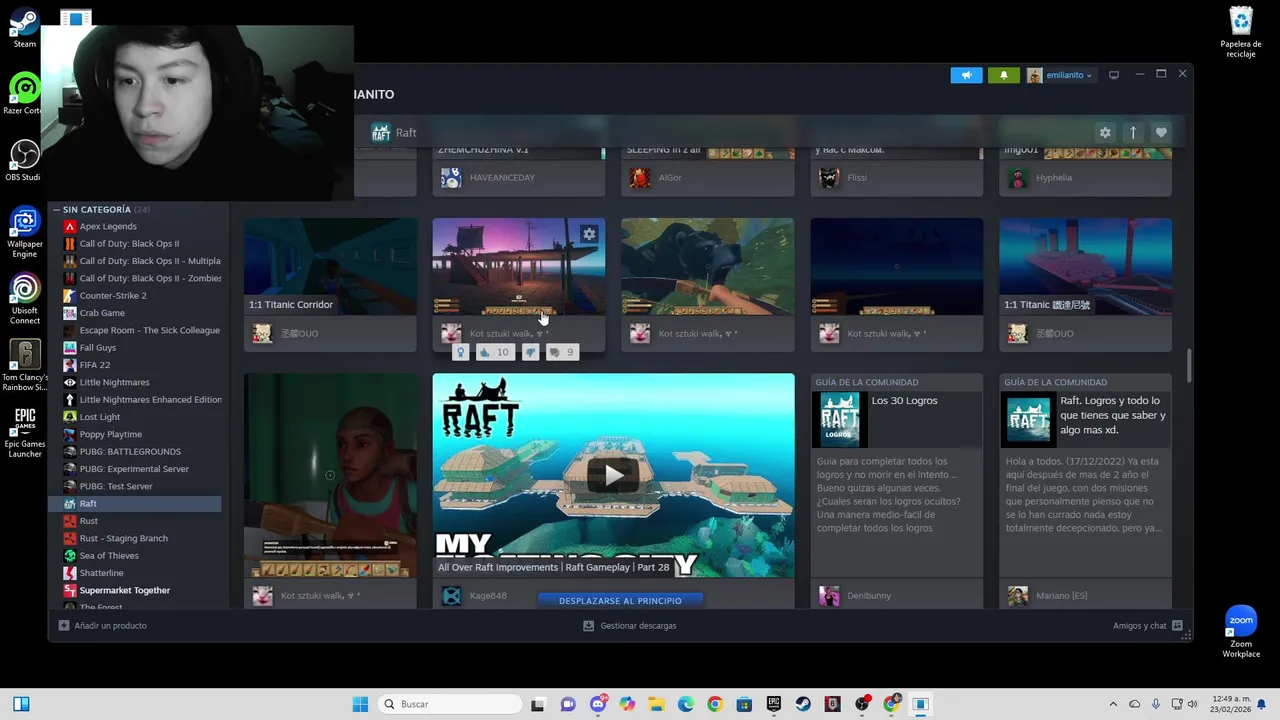Viewport: 1280px width, 720px height.
Task: Open Gestionar descargas
Action: tap(630, 626)
